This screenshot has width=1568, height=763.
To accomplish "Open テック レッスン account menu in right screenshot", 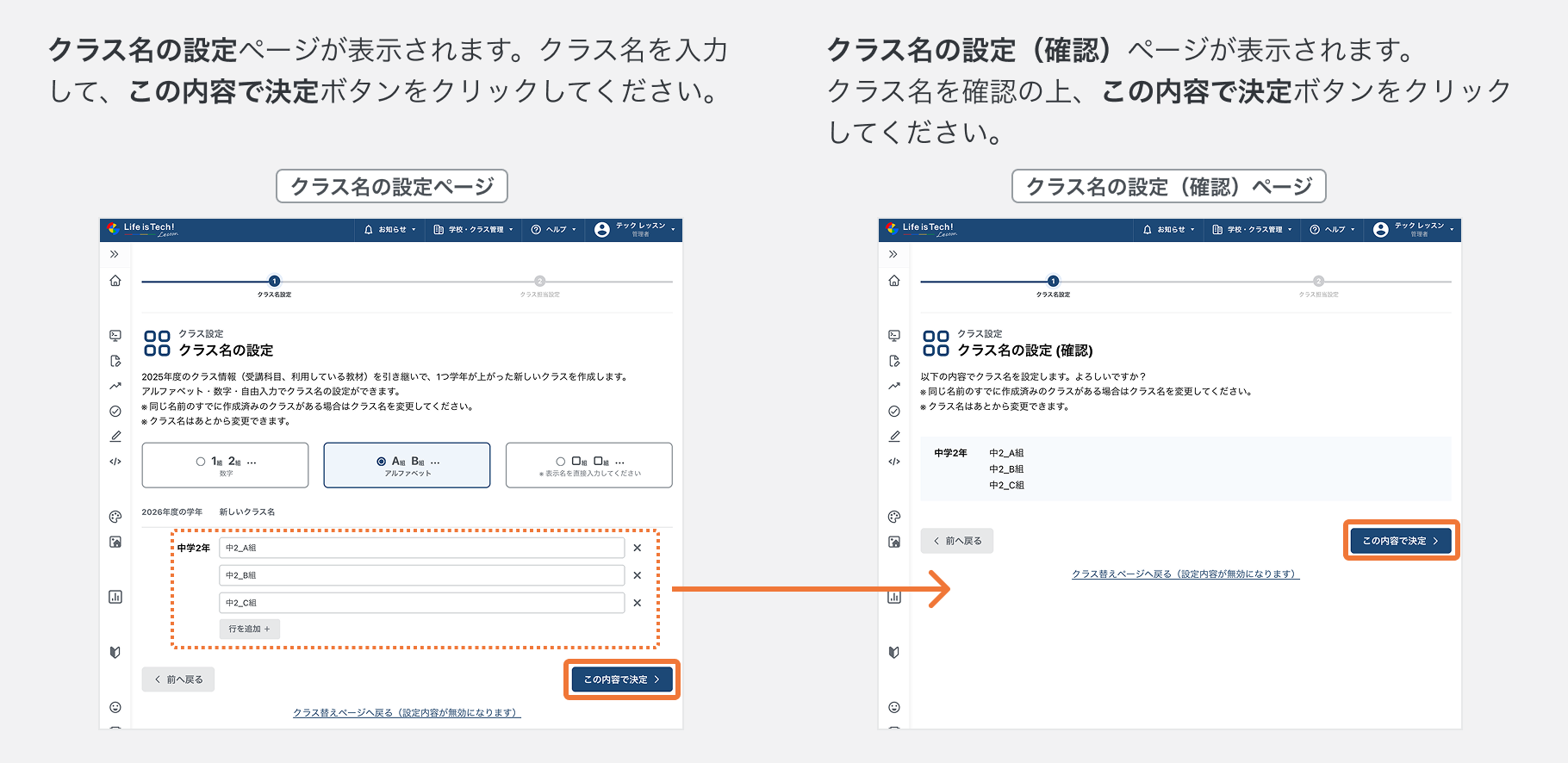I will pyautogui.click(x=1414, y=230).
